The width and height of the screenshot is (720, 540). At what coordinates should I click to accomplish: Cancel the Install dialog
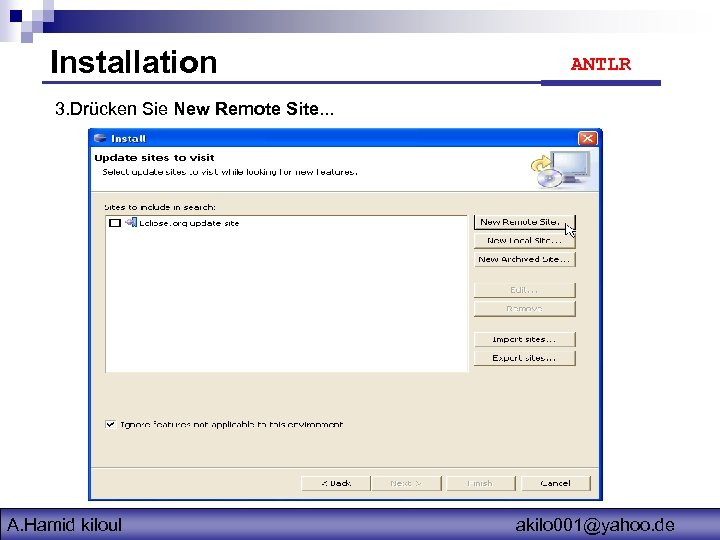pyautogui.click(x=556, y=483)
